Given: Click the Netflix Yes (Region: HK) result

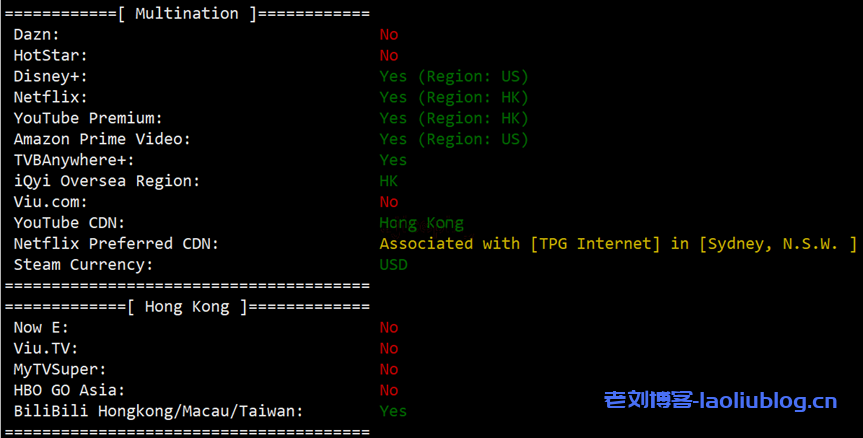Looking at the screenshot, I should click(453, 98).
